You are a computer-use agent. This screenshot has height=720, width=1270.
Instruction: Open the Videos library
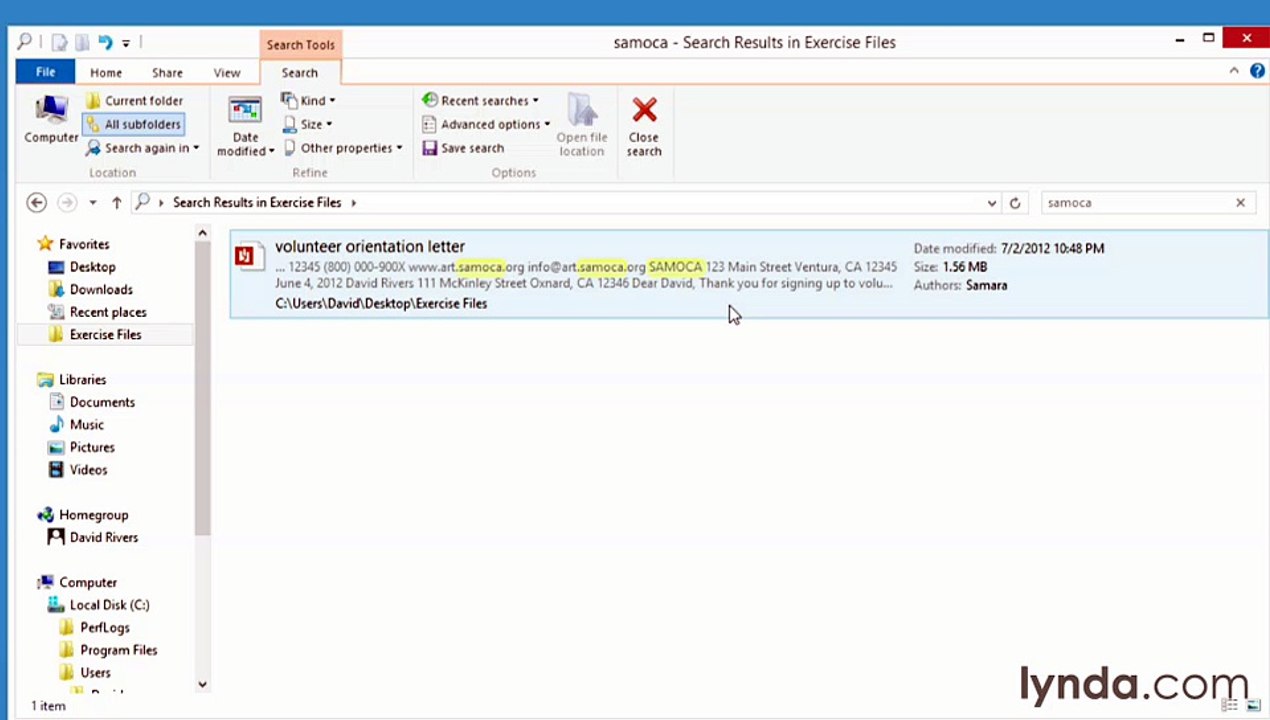[x=88, y=469]
